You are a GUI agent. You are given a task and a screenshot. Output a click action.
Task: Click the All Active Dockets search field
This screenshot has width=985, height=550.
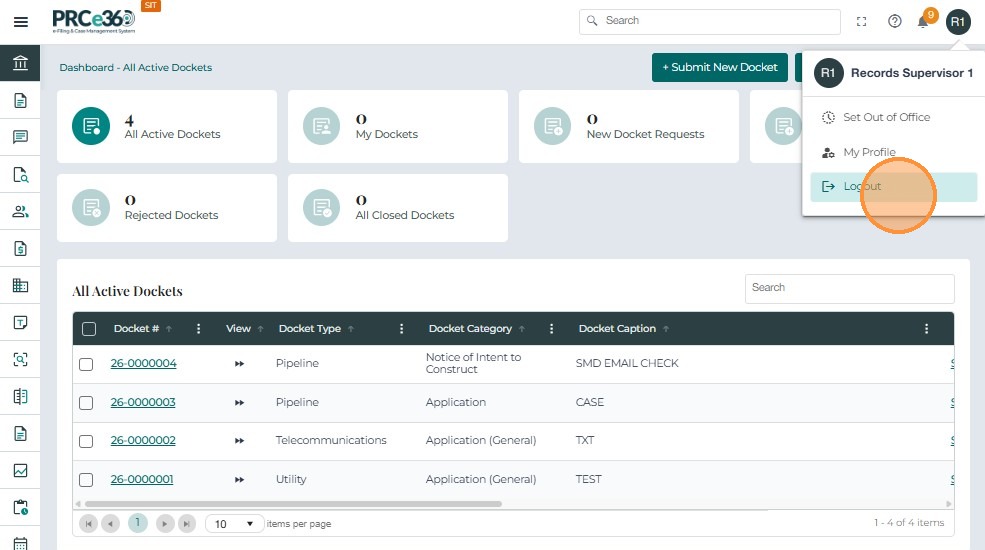[x=849, y=288]
